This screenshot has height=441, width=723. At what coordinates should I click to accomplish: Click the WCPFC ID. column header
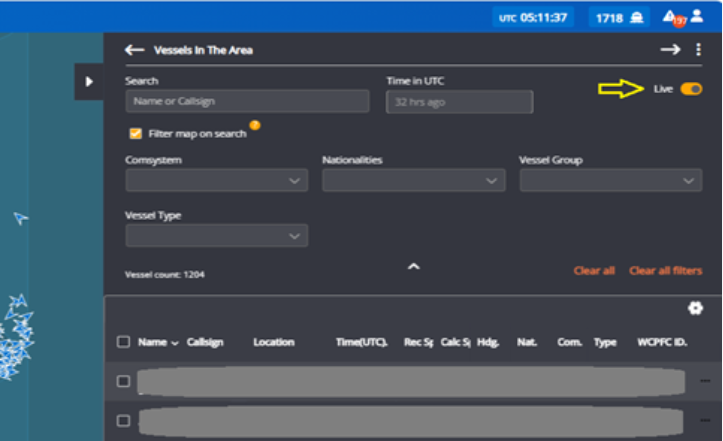coord(662,342)
